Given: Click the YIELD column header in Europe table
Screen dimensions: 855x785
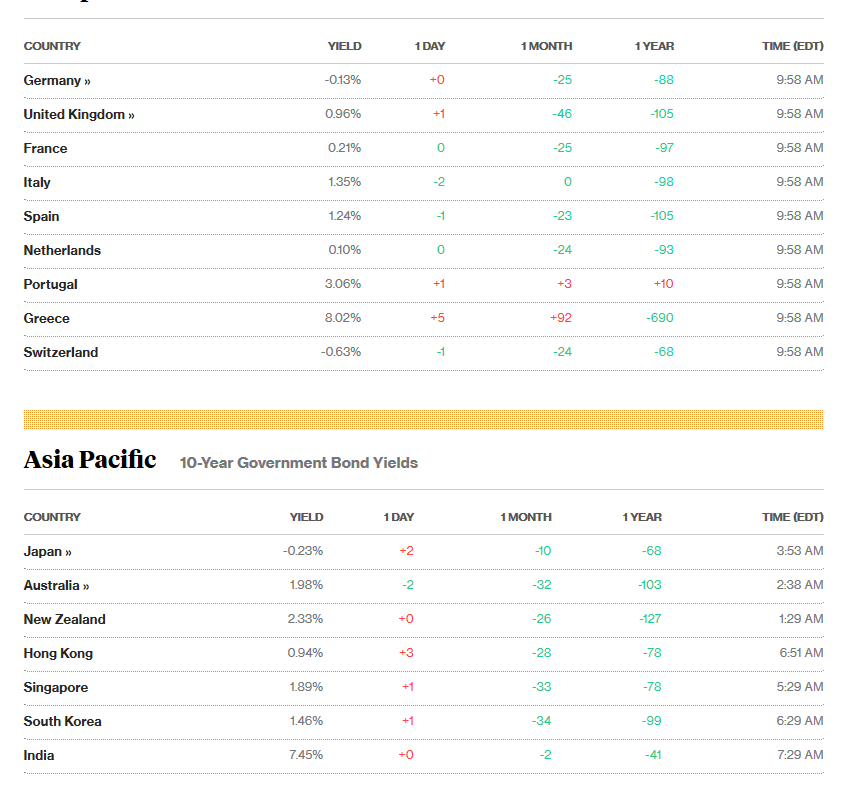Looking at the screenshot, I should (344, 46).
